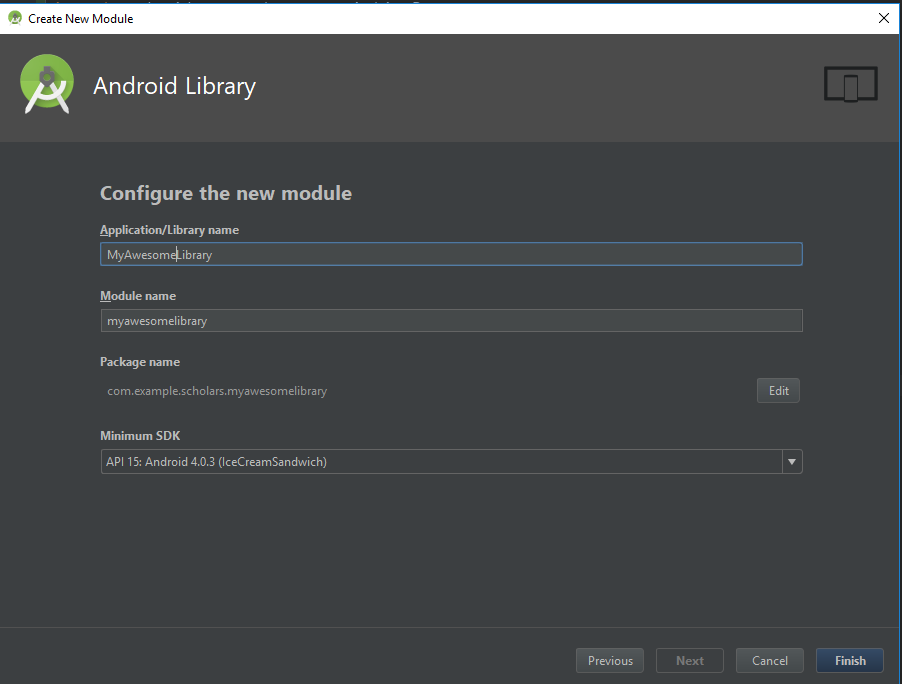The width and height of the screenshot is (902, 684).
Task: Click the tablet device icon top right
Action: point(850,84)
